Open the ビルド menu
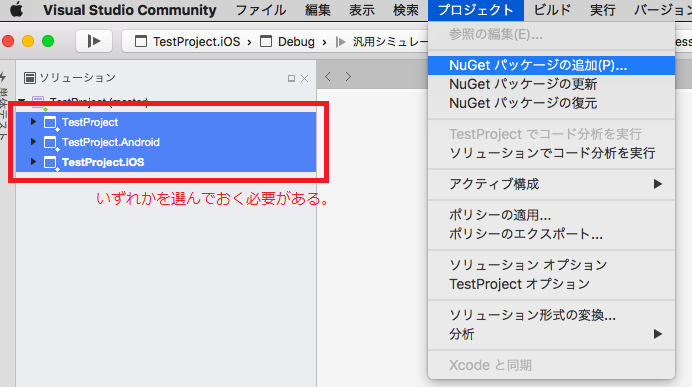Viewport: 692px width, 387px height. coord(552,10)
